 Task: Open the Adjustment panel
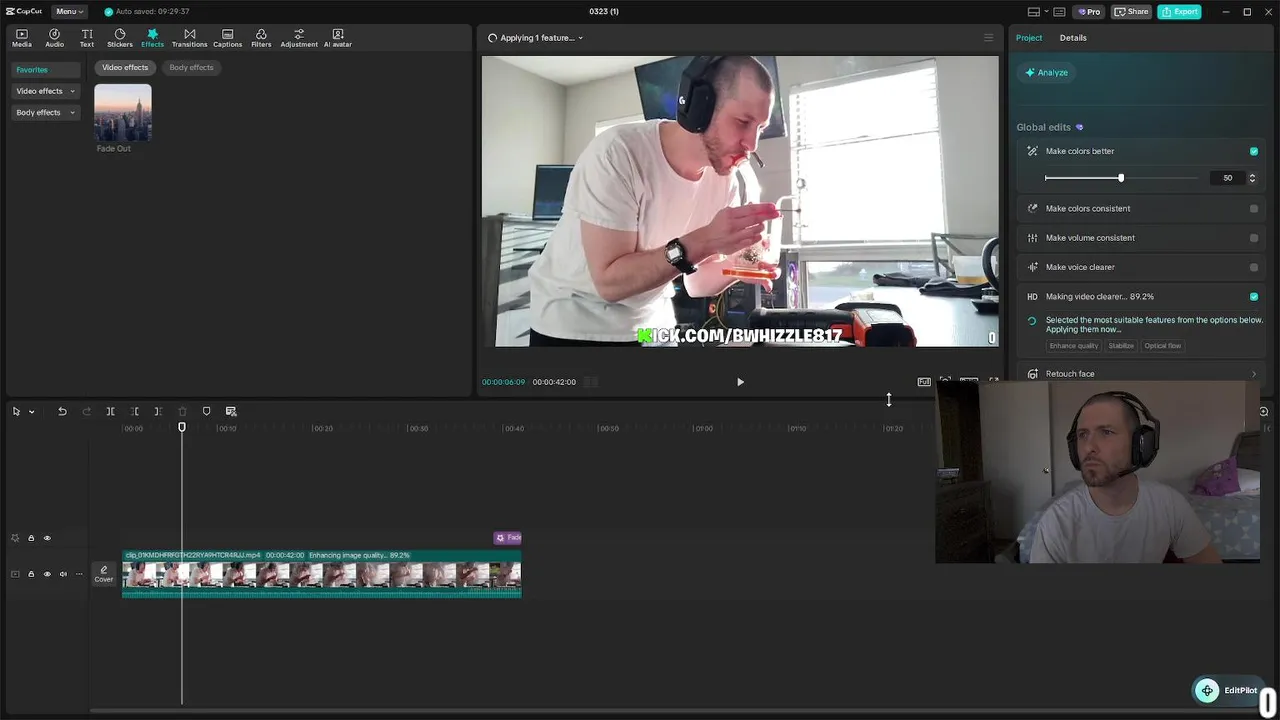tap(299, 38)
